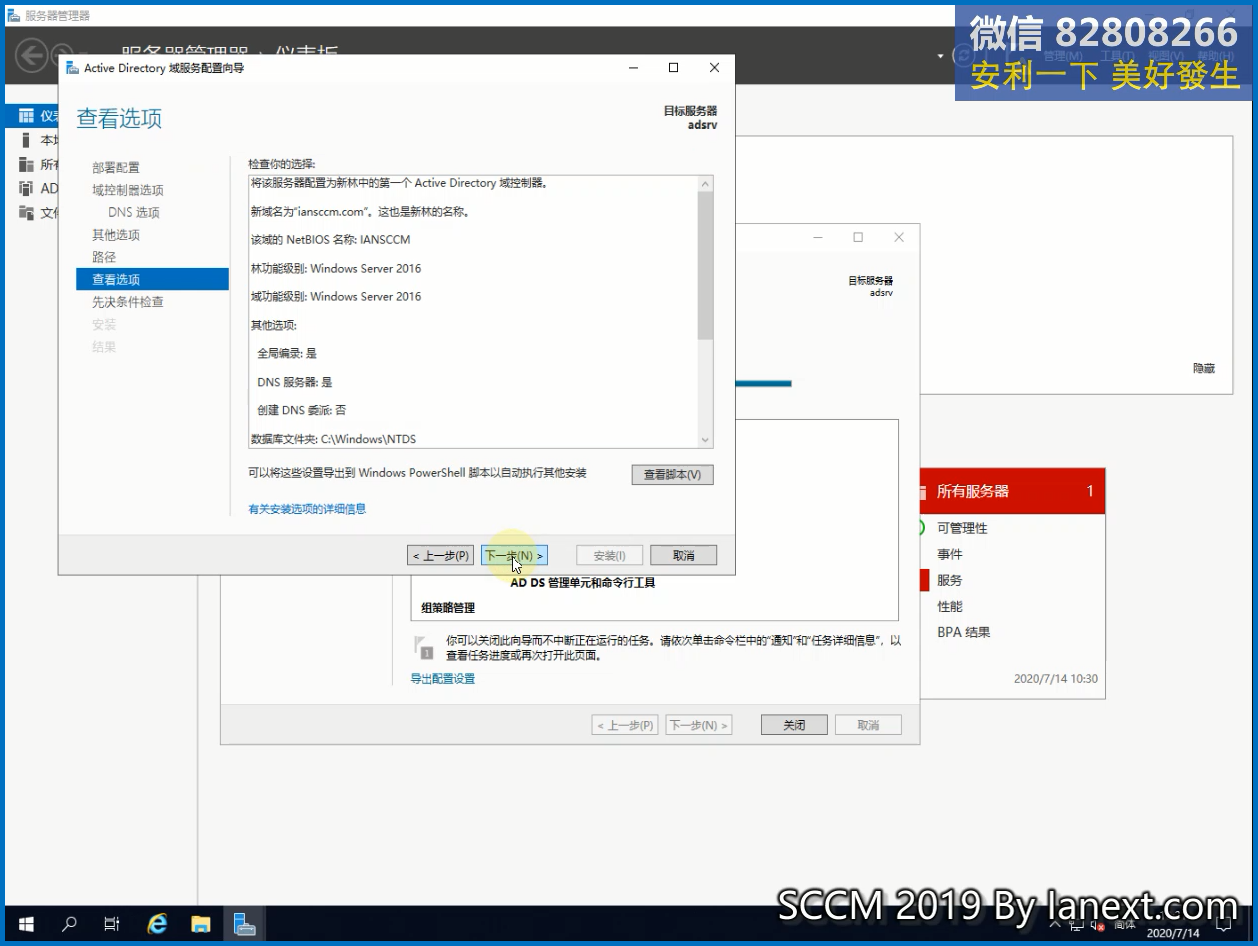Open the Windows Start menu
The height and width of the screenshot is (946, 1258).
pyautogui.click(x=25, y=924)
